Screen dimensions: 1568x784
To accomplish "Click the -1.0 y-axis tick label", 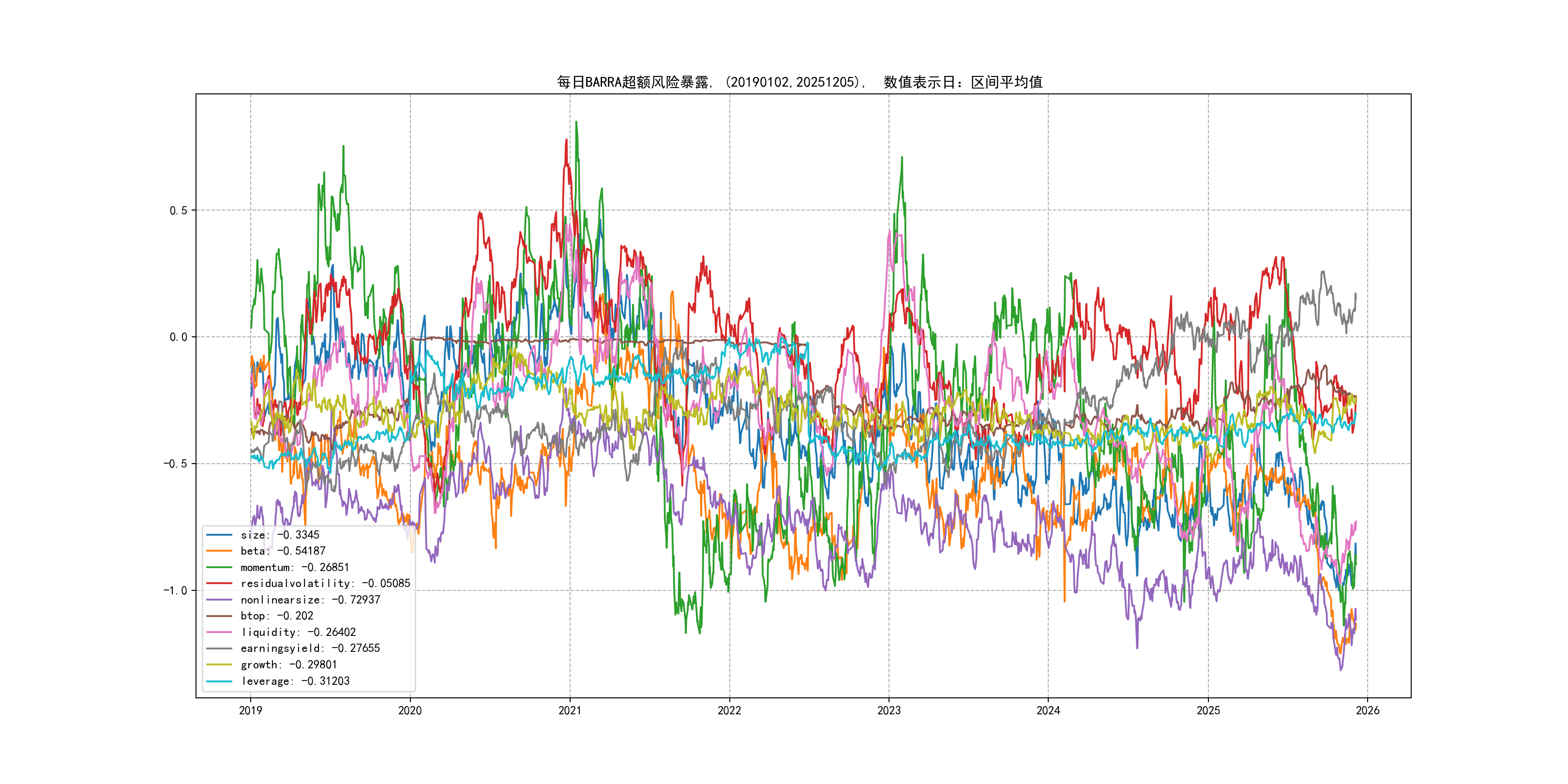I will (175, 590).
